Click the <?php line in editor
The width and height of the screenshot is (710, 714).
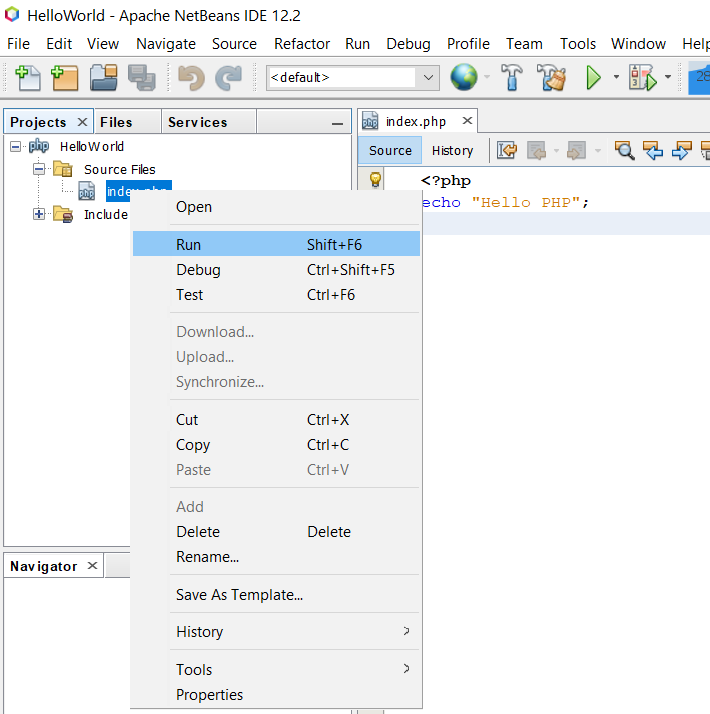click(x=445, y=180)
